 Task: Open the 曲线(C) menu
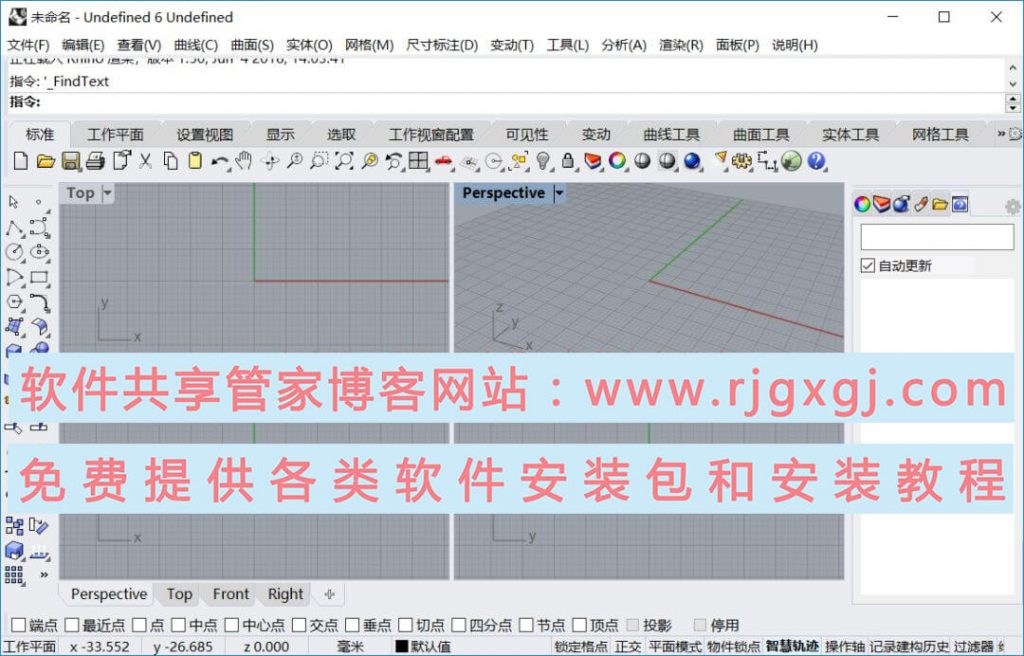[195, 45]
